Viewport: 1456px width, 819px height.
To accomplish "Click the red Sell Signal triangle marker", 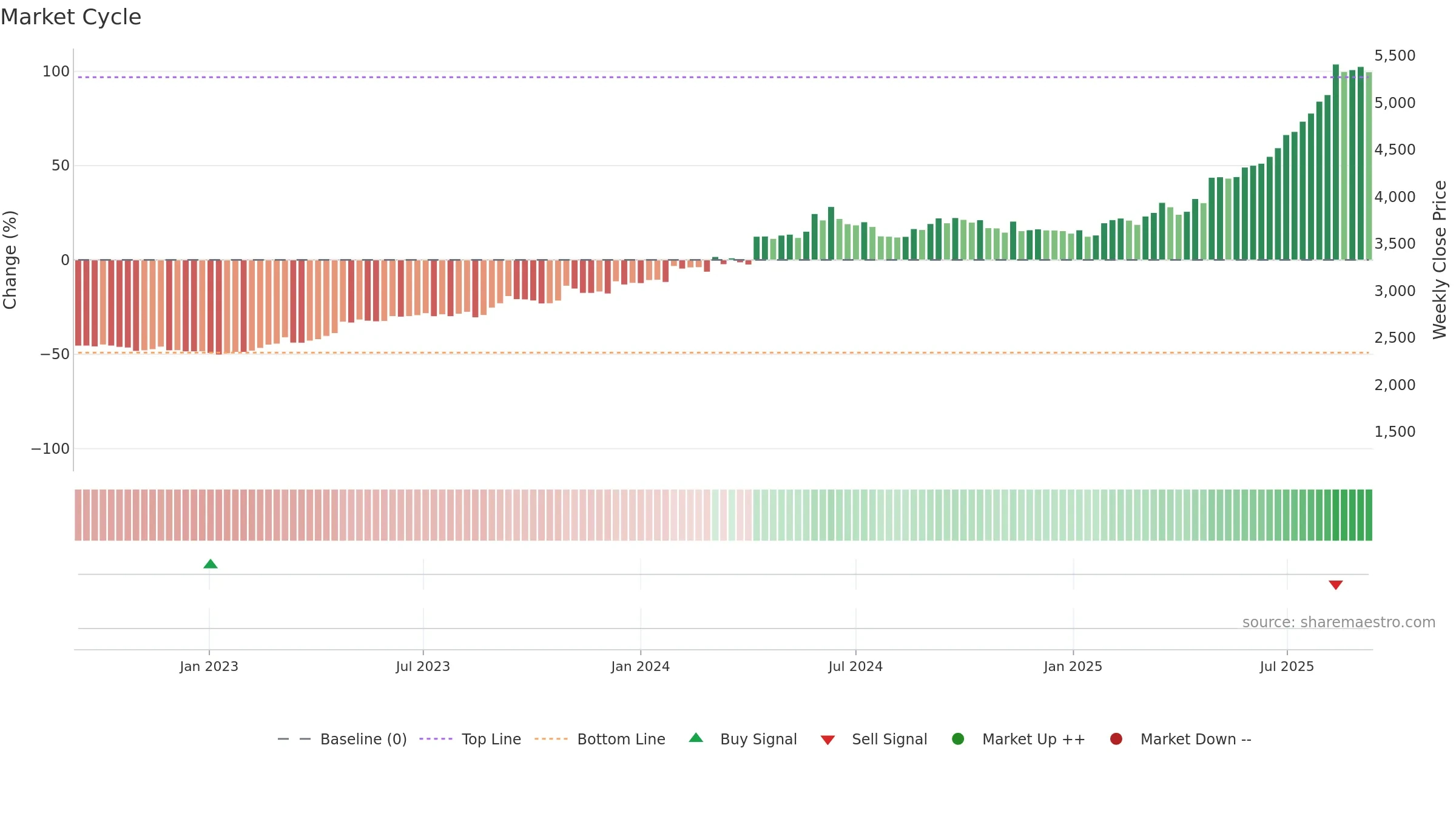I will (1336, 585).
